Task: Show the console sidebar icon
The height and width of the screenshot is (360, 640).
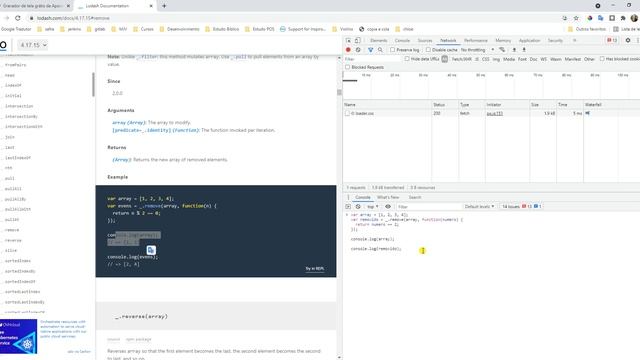Action: point(348,207)
